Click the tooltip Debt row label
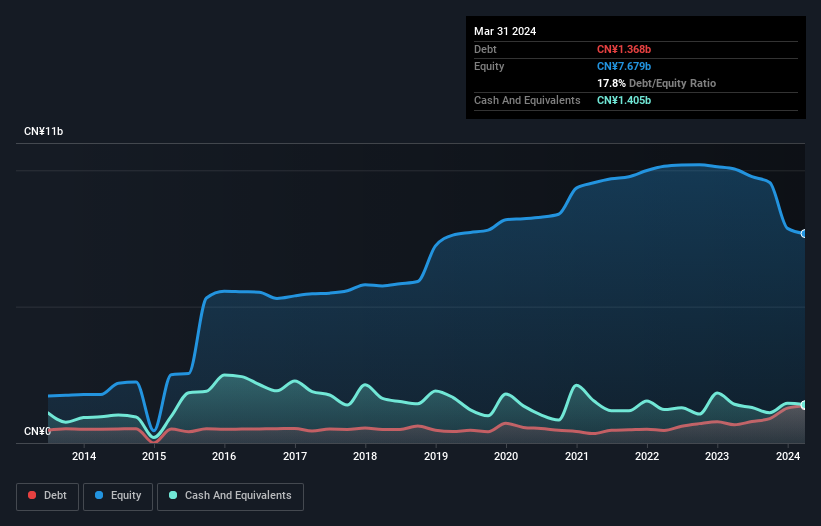 tap(485, 49)
